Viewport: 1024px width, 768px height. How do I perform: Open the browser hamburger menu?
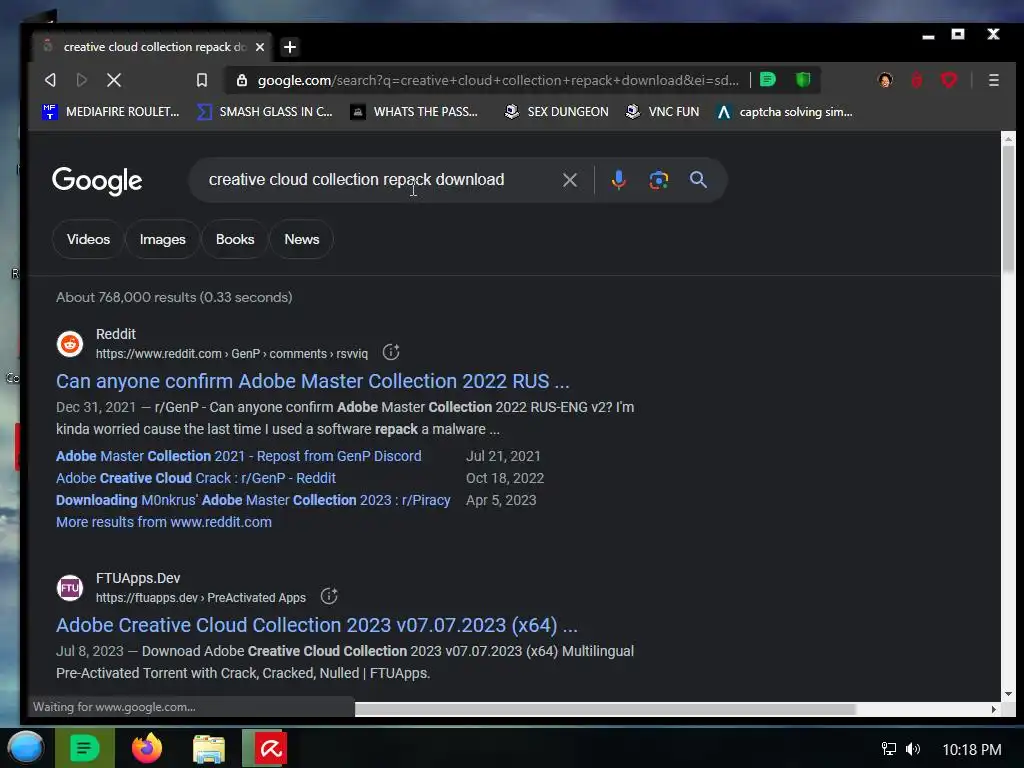[x=993, y=80]
